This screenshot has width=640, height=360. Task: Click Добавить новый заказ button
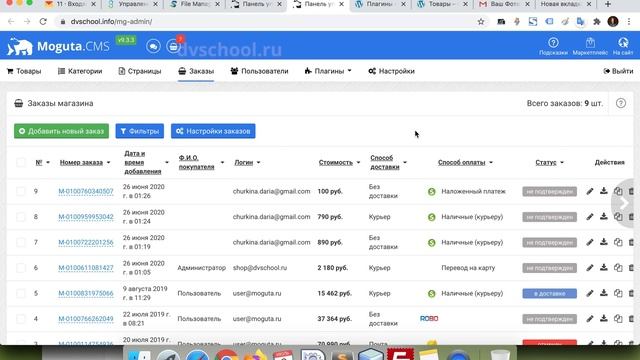click(x=61, y=131)
